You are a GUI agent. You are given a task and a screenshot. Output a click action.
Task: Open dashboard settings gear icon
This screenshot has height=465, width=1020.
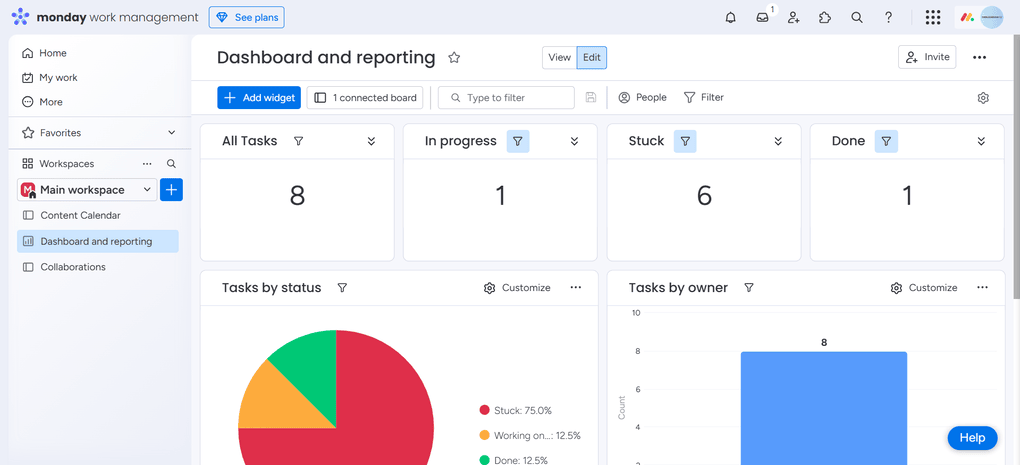(983, 98)
